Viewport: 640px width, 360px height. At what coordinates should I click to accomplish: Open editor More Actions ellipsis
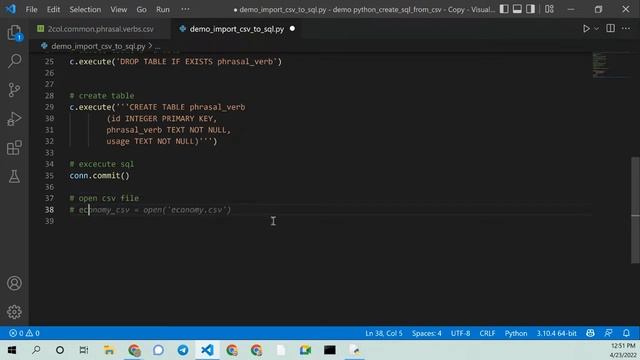[x=626, y=29]
